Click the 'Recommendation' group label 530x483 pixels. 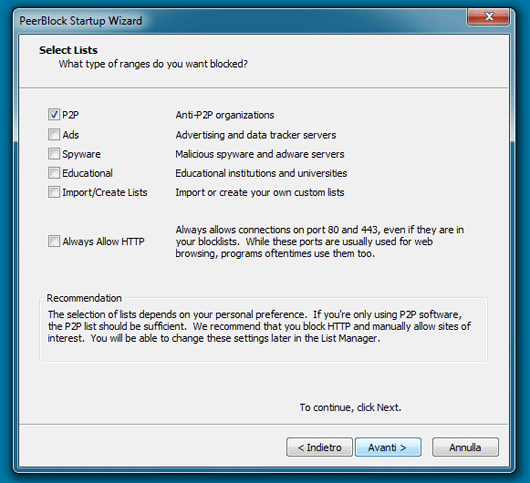(x=84, y=298)
